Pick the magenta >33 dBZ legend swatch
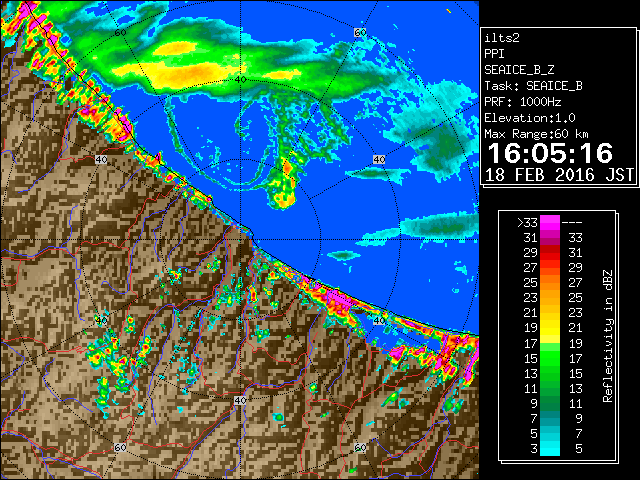 (550, 223)
